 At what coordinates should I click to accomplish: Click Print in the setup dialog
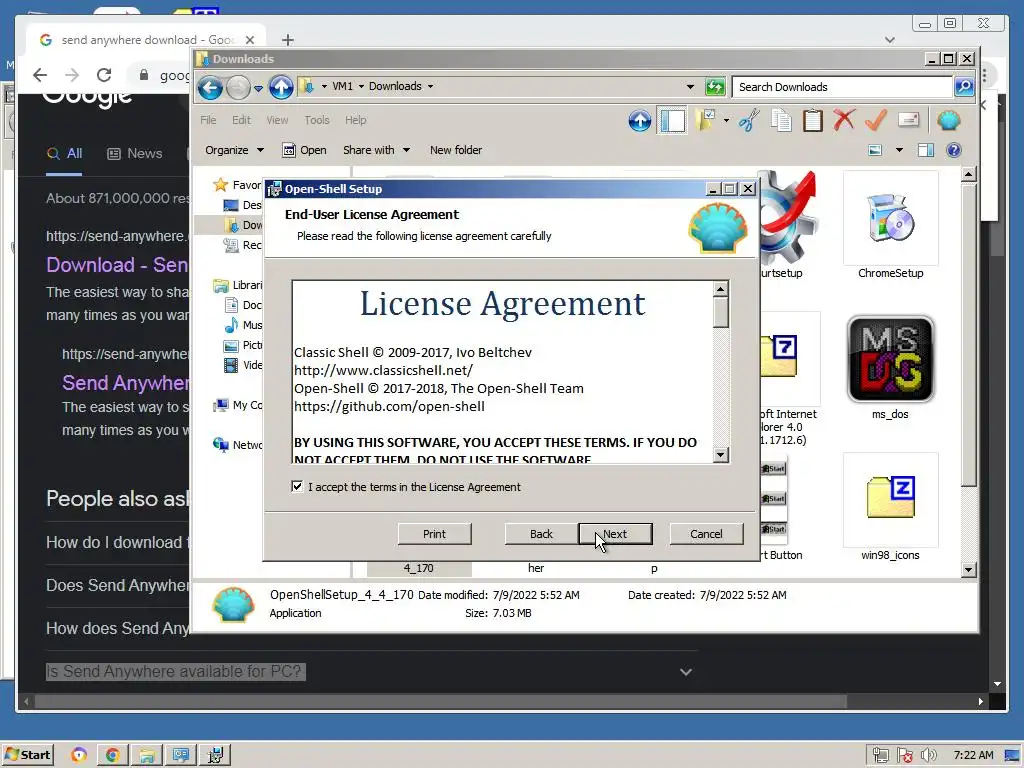(x=434, y=534)
